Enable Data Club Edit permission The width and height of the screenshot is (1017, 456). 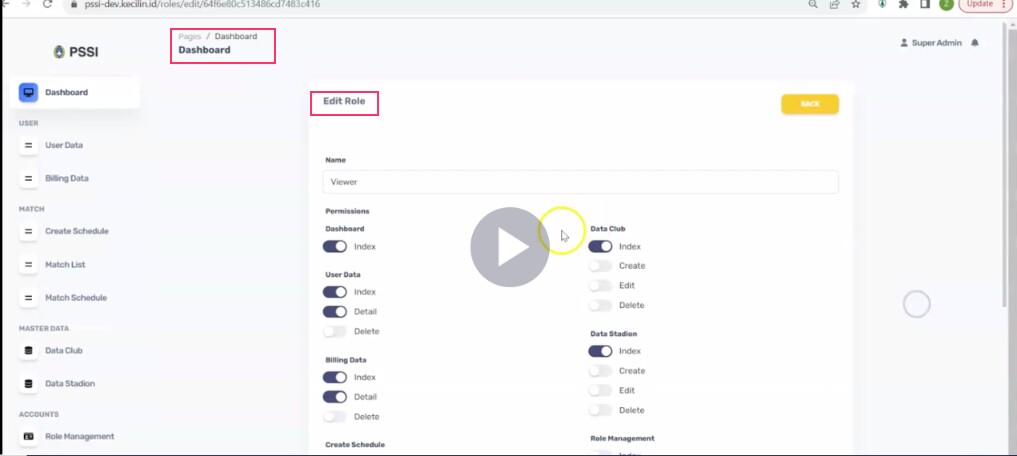tap(600, 285)
